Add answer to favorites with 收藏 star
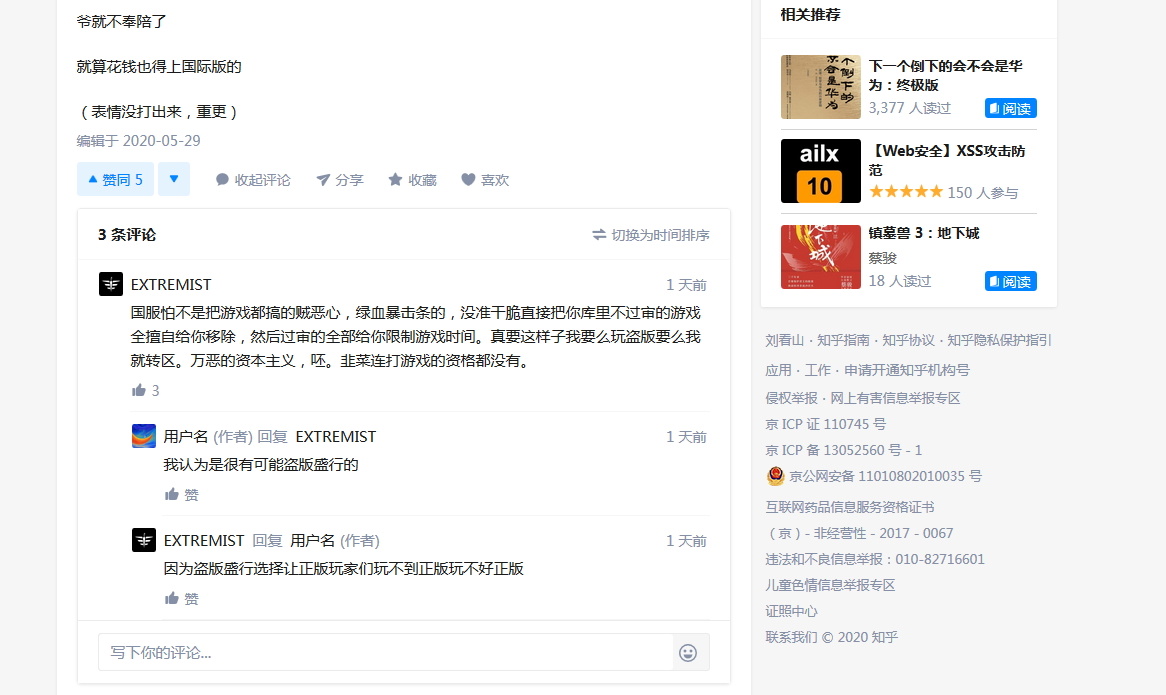 tap(413, 180)
